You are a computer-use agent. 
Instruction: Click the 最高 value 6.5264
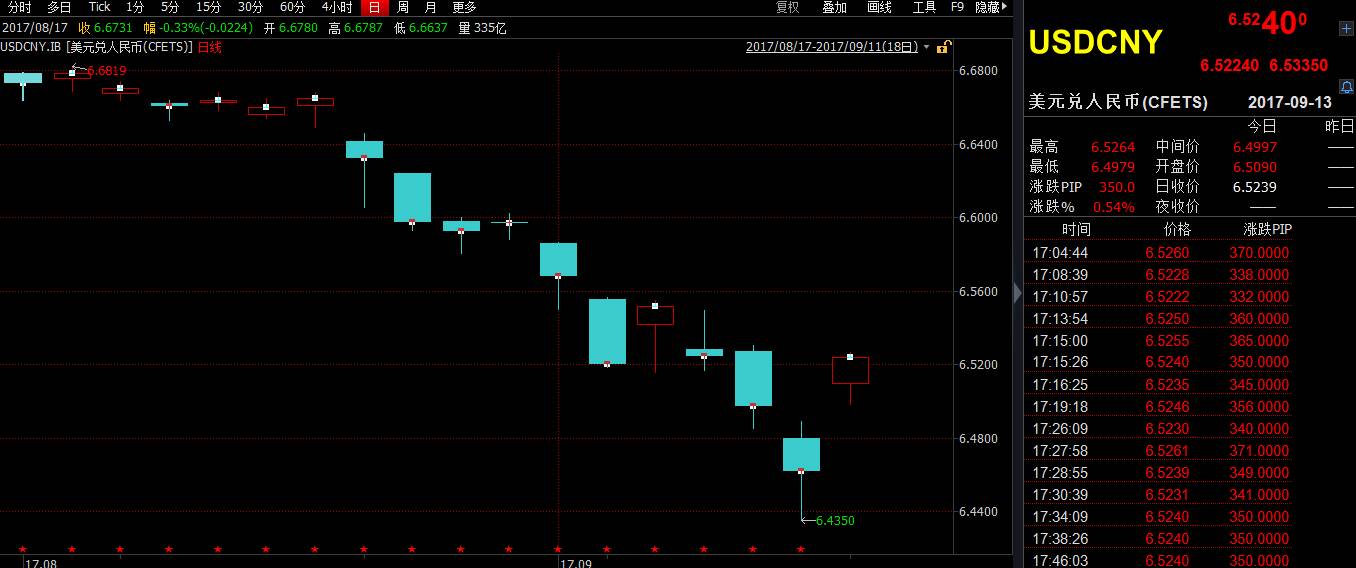(1113, 147)
